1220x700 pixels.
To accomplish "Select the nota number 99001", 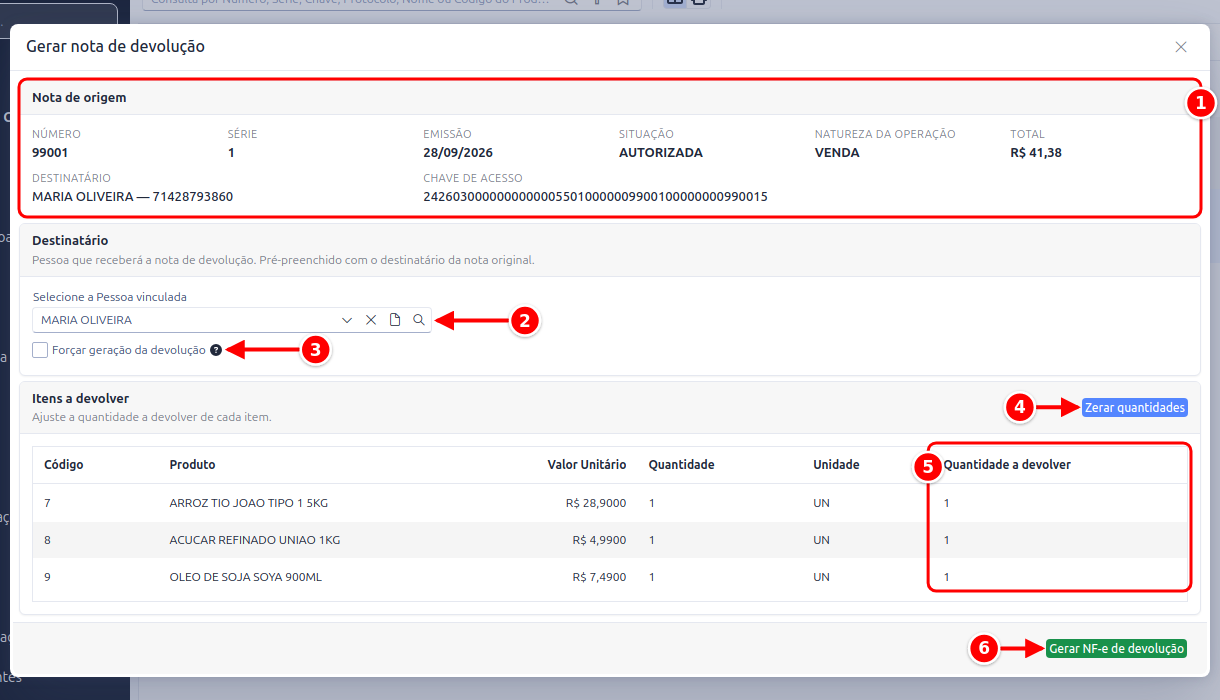I will (50, 153).
